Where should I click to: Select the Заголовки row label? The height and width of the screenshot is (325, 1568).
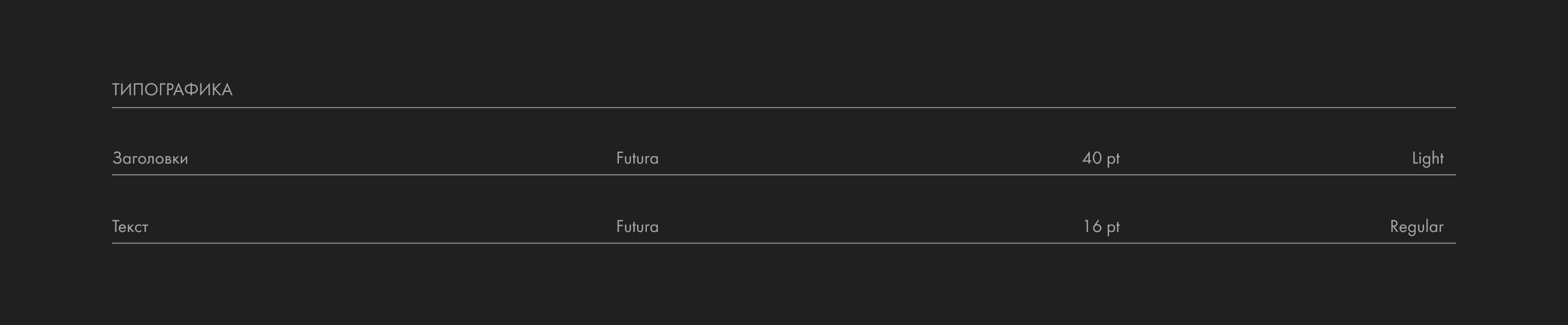(x=150, y=159)
